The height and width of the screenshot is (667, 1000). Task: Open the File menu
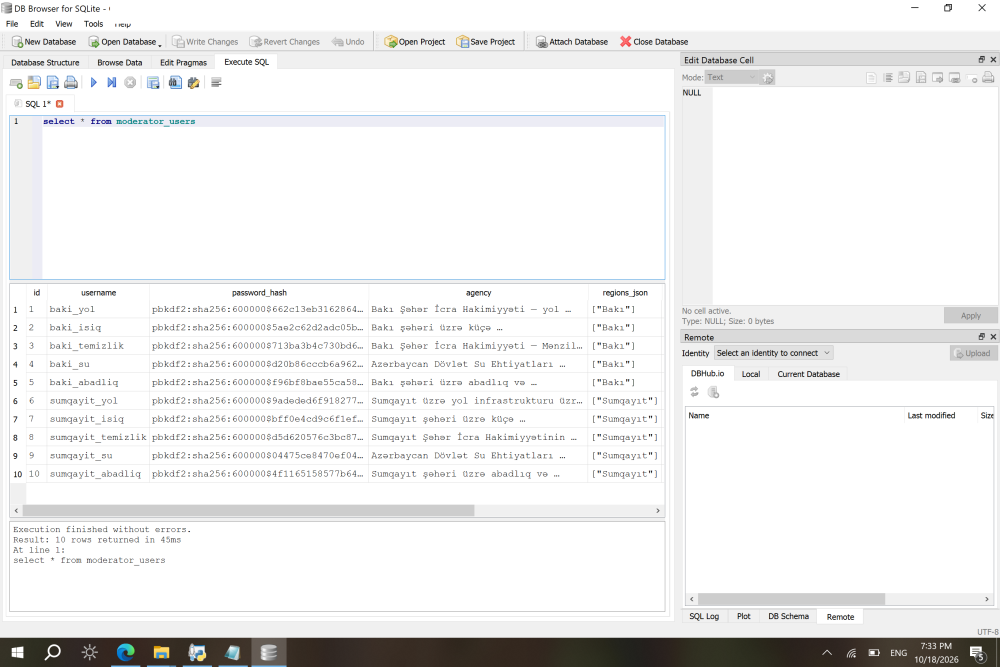tap(12, 24)
